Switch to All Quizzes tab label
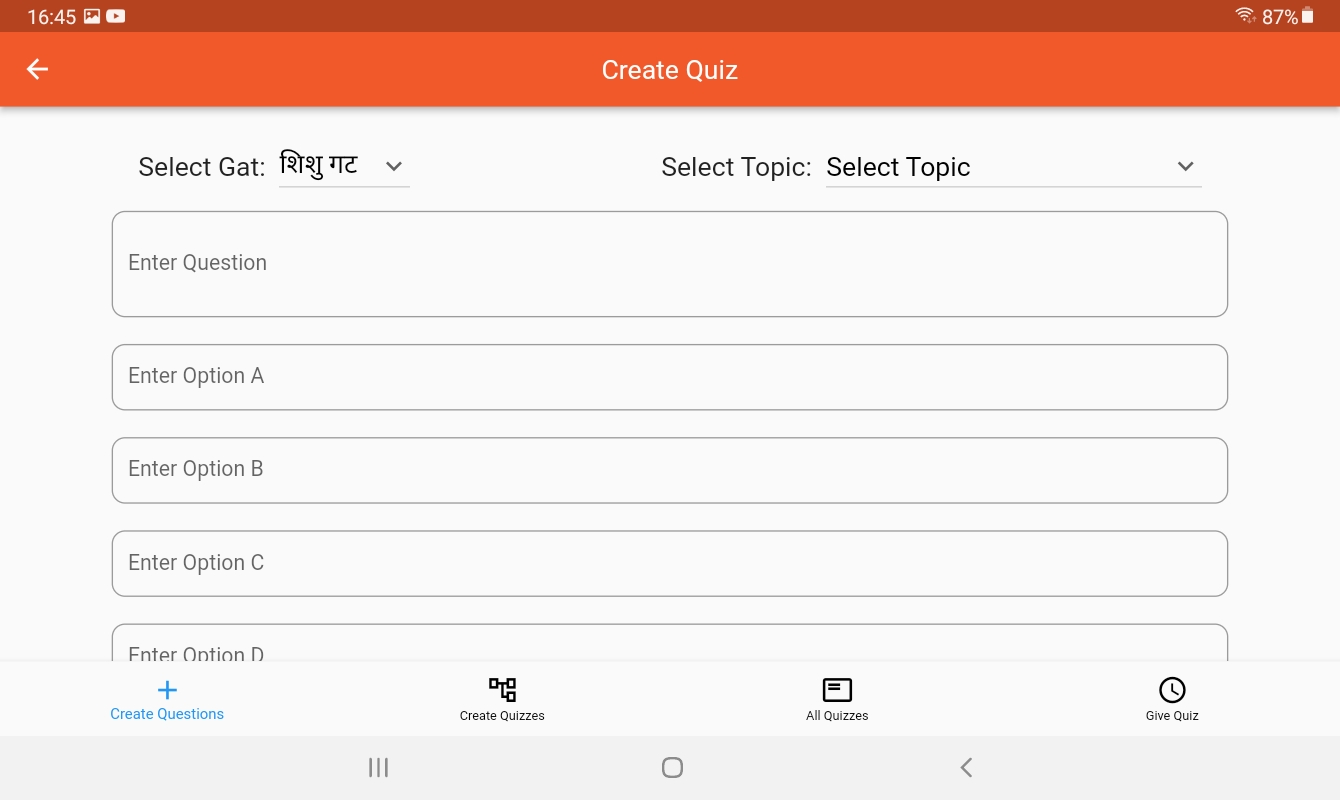This screenshot has height=800, width=1340. 837,716
